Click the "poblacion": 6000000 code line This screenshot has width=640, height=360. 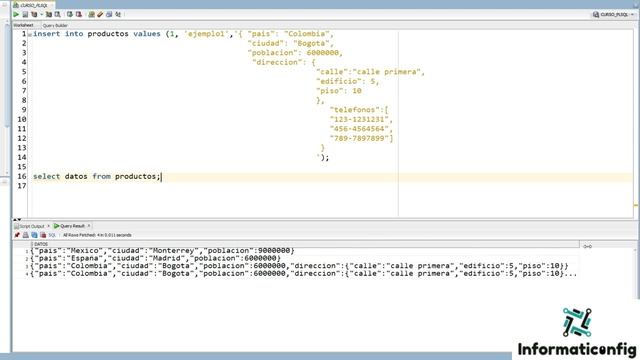[295, 53]
